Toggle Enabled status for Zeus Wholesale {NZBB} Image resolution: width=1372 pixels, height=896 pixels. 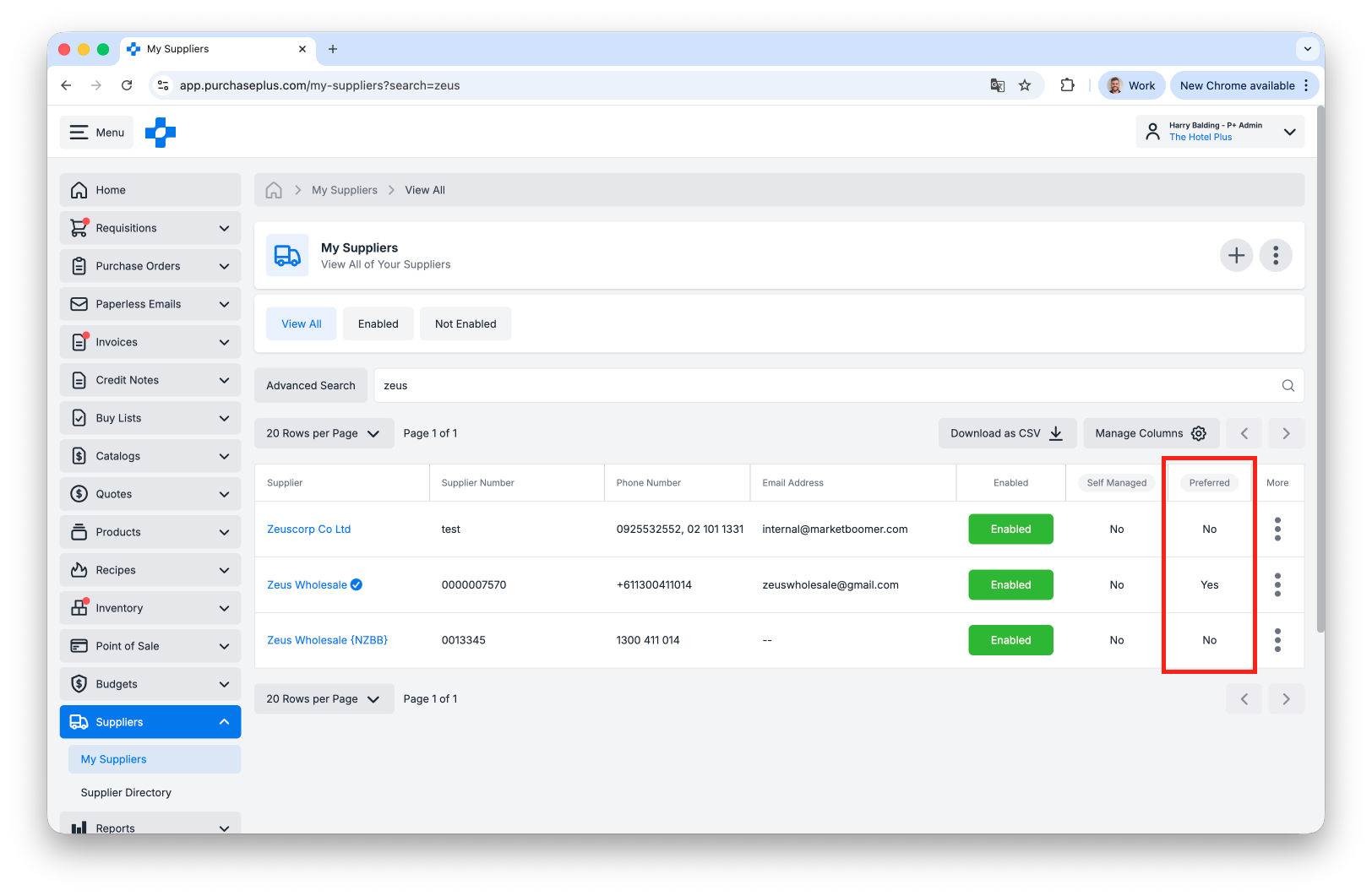(1010, 640)
